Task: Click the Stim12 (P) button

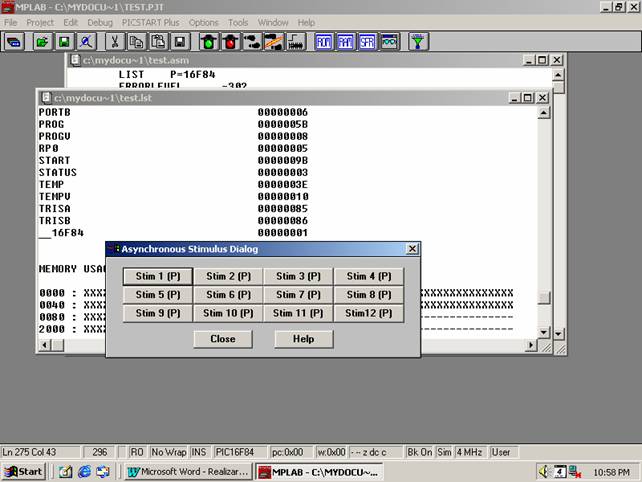Action: pyautogui.click(x=368, y=313)
